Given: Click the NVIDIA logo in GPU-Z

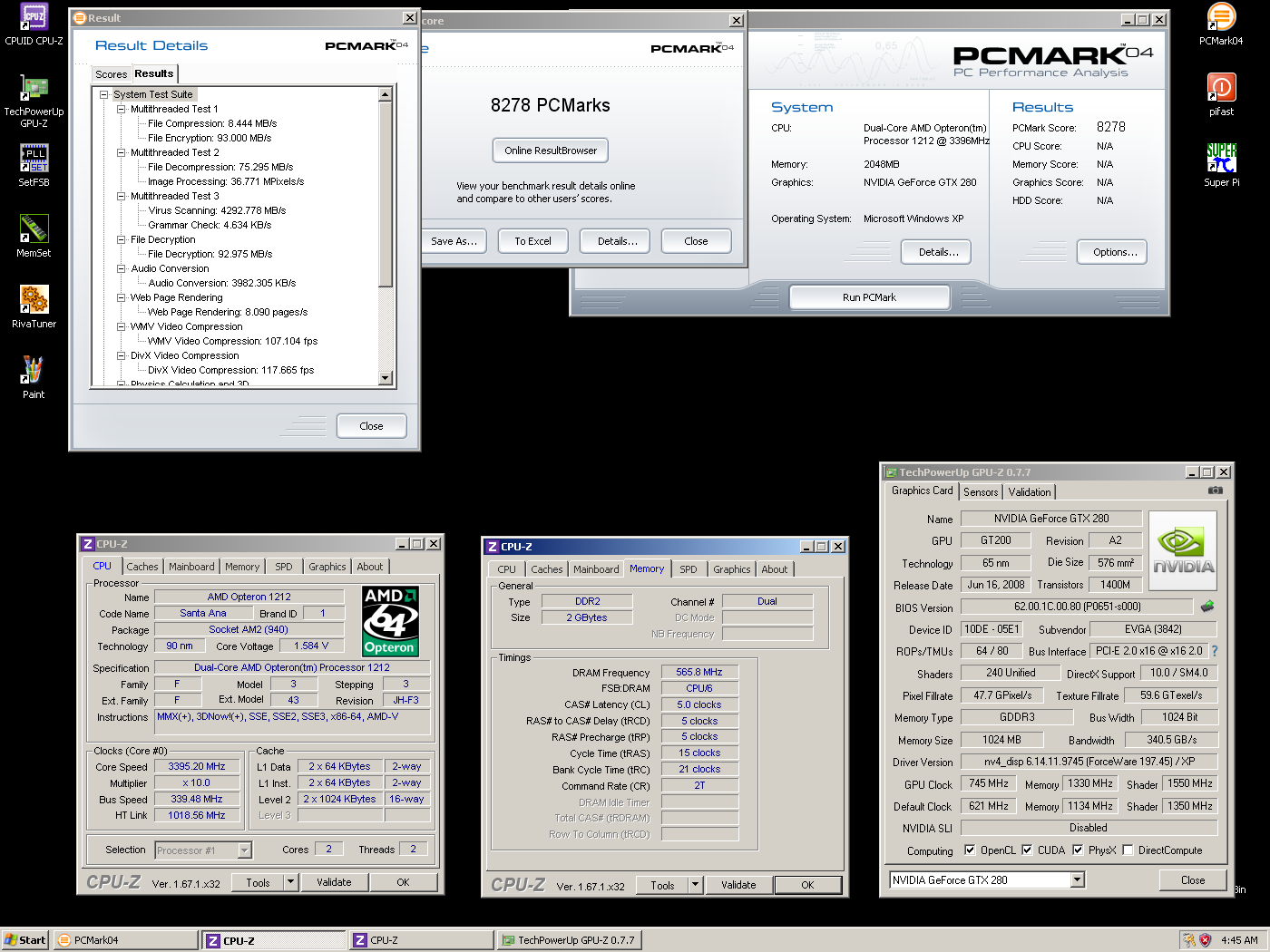Looking at the screenshot, I should pyautogui.click(x=1183, y=551).
